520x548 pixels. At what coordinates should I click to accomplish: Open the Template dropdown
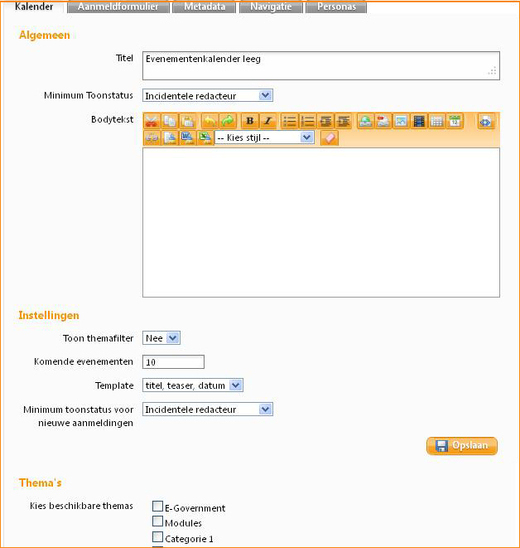pos(193,385)
